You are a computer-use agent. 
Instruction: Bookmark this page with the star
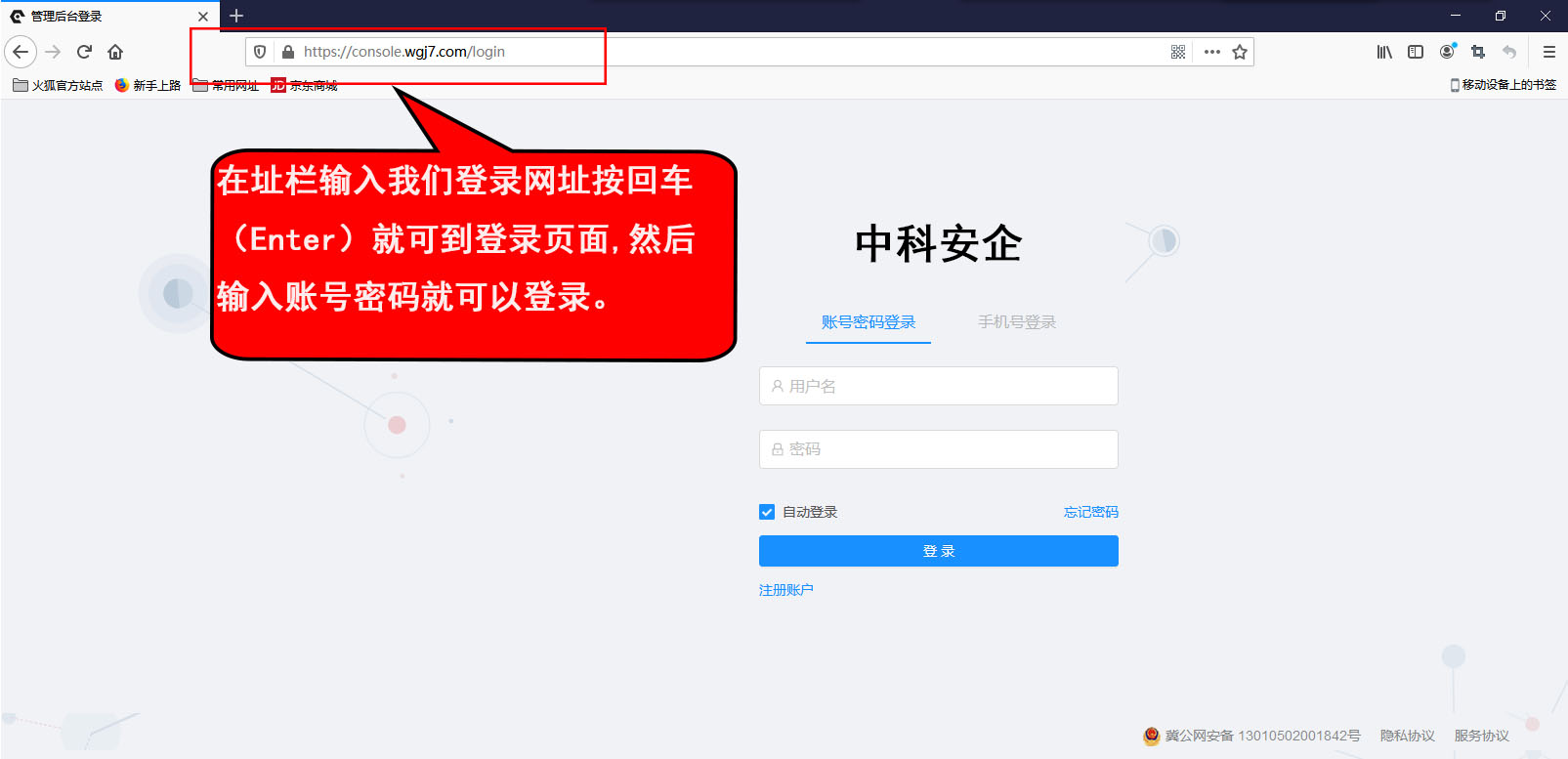click(x=1240, y=52)
